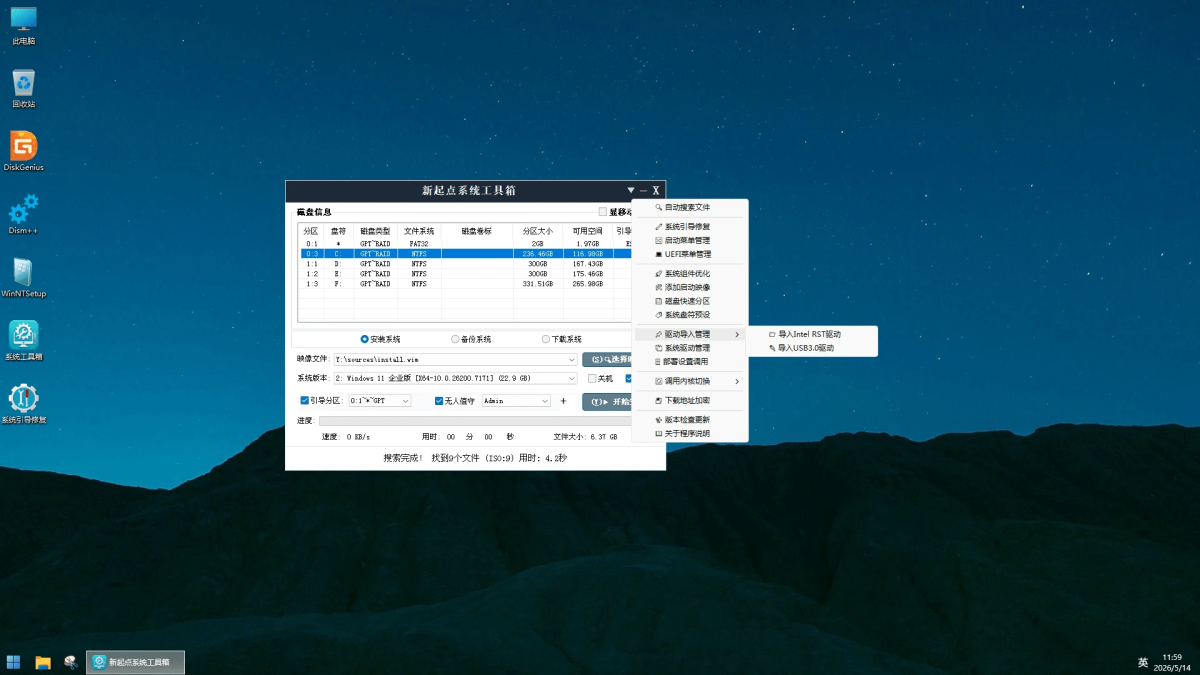The width and height of the screenshot is (1200, 675).
Task: Choose 系统引导修复 from the menu
Action: [690, 227]
